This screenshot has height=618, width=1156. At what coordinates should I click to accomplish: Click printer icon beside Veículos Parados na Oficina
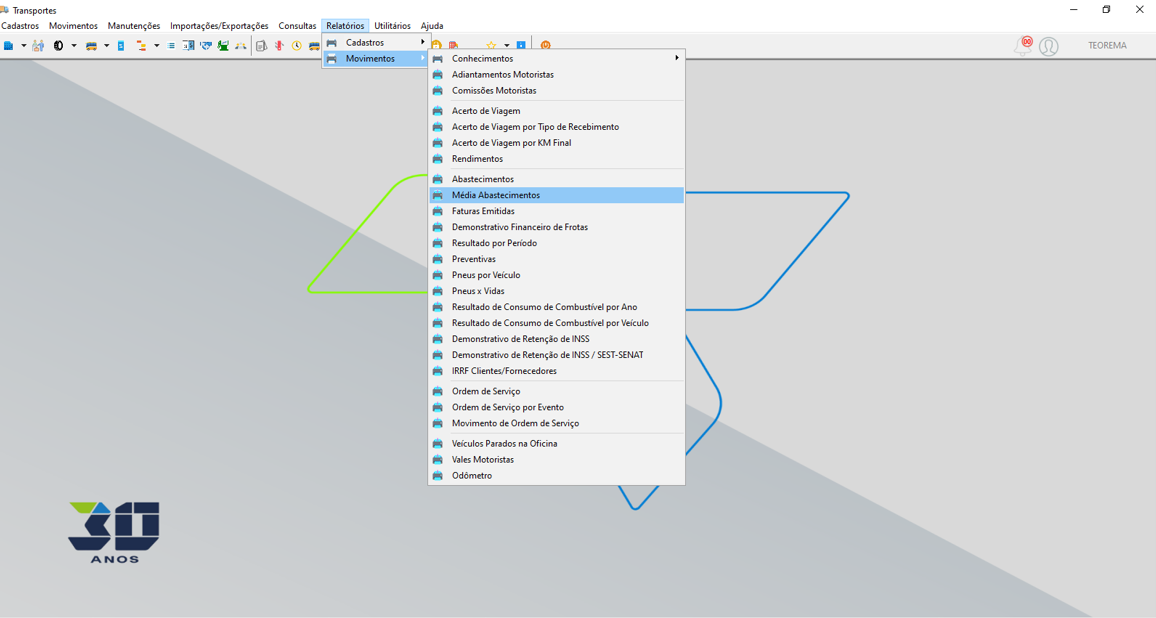pos(438,444)
